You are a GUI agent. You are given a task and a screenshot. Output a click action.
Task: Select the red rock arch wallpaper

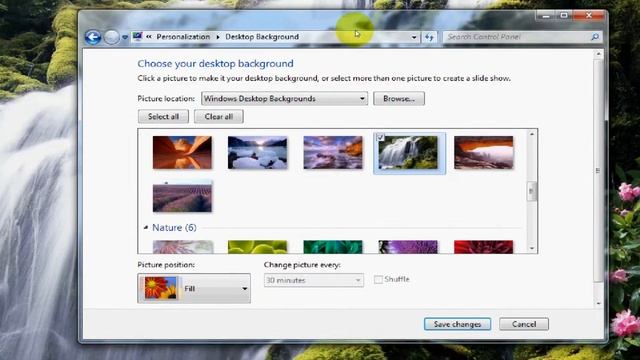click(484, 152)
